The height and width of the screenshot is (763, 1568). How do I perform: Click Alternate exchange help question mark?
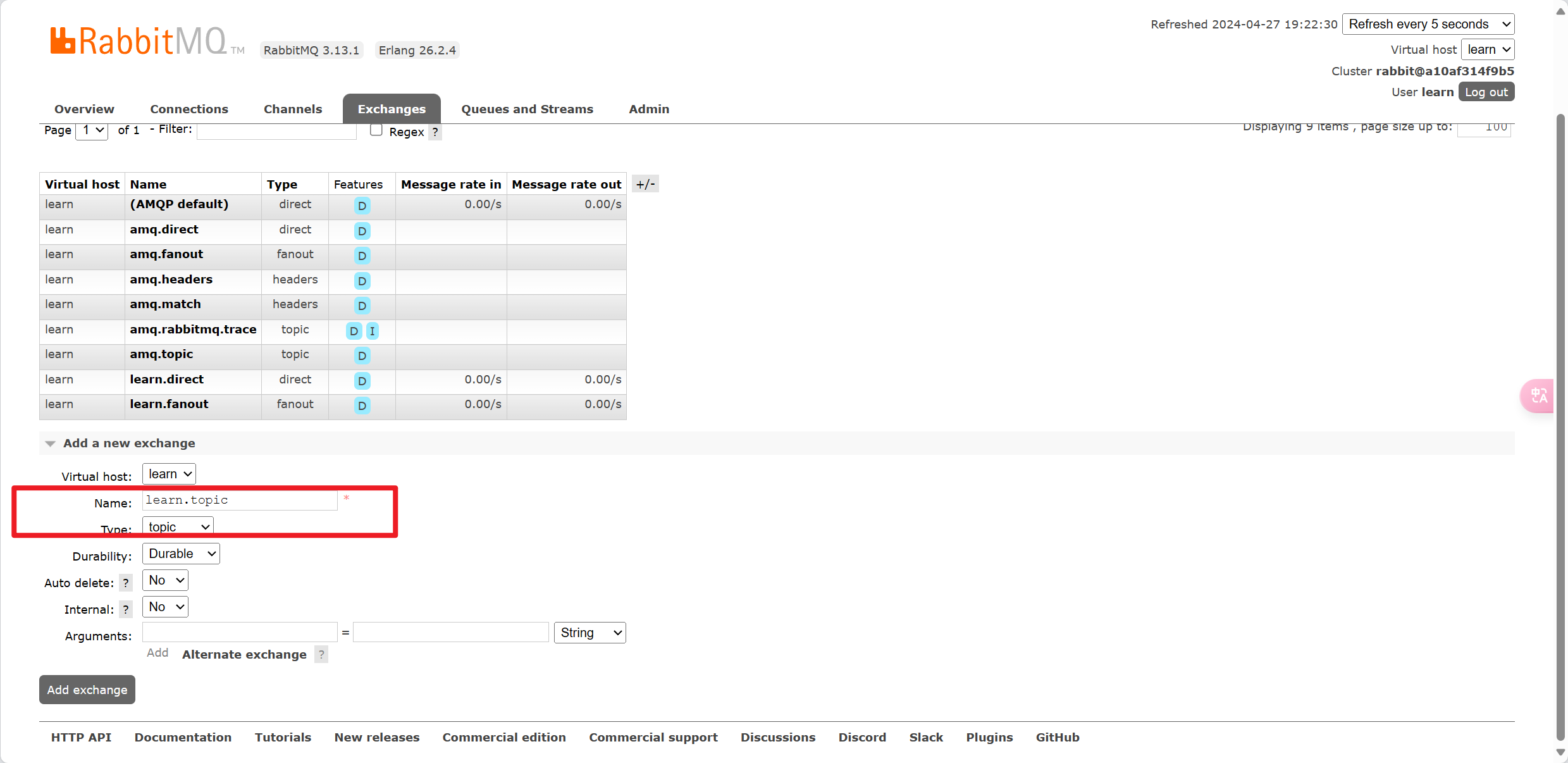point(321,654)
